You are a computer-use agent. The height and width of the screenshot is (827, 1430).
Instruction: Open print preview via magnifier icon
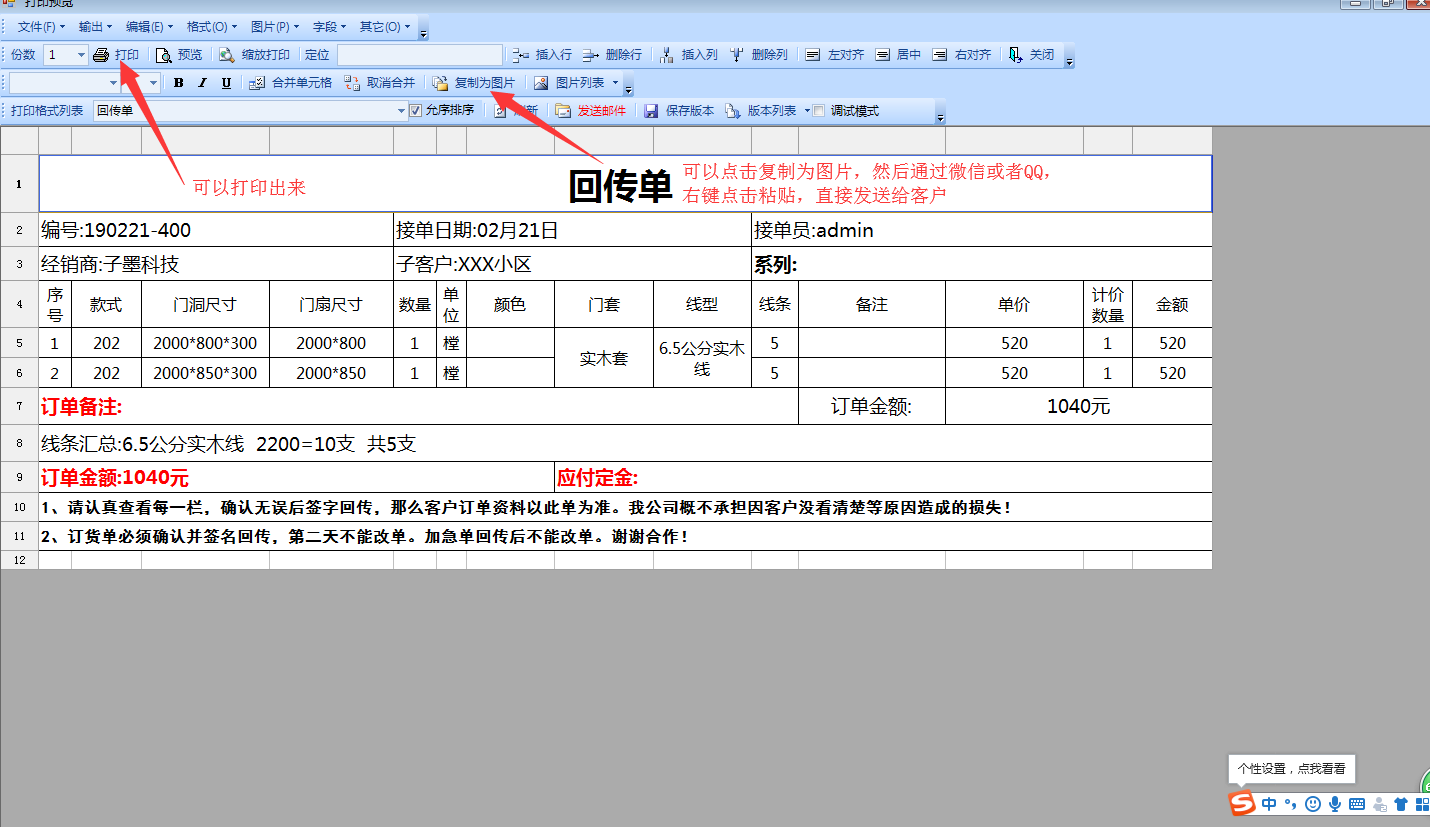pyautogui.click(x=163, y=55)
